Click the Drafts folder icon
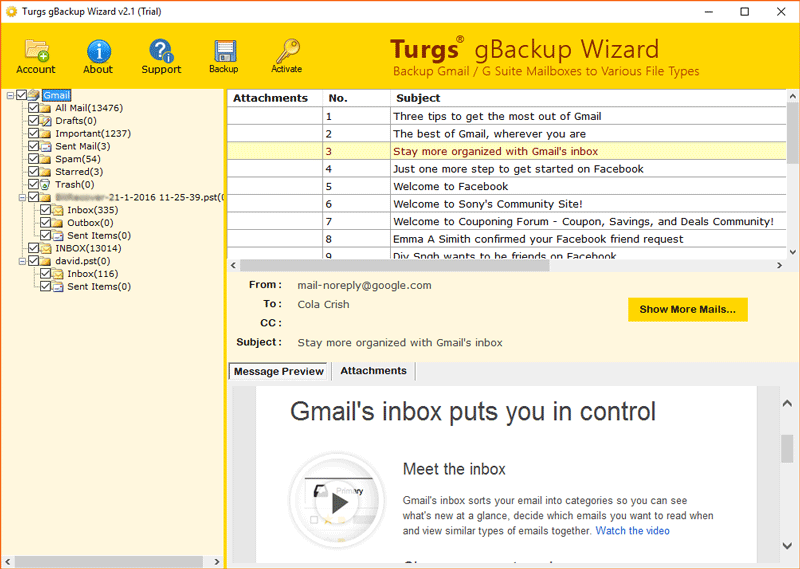 point(45,121)
